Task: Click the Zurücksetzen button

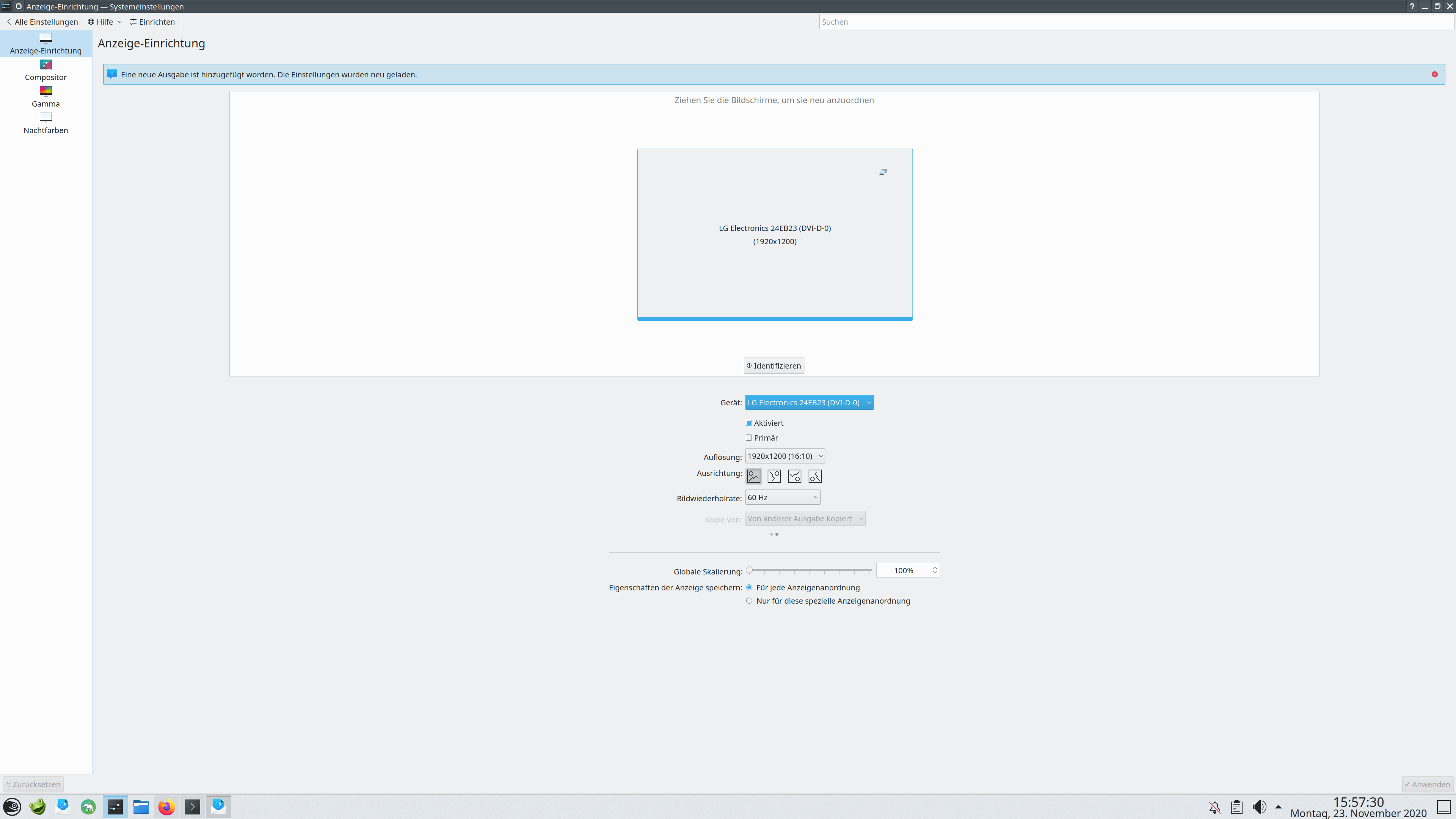Action: (33, 784)
